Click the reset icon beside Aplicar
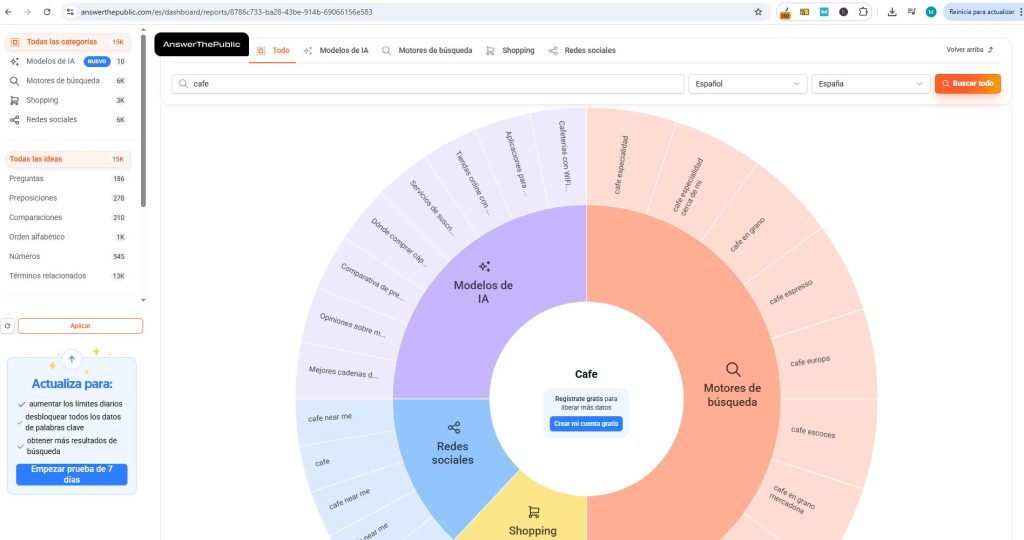This screenshot has width=1024, height=540. click(x=8, y=326)
